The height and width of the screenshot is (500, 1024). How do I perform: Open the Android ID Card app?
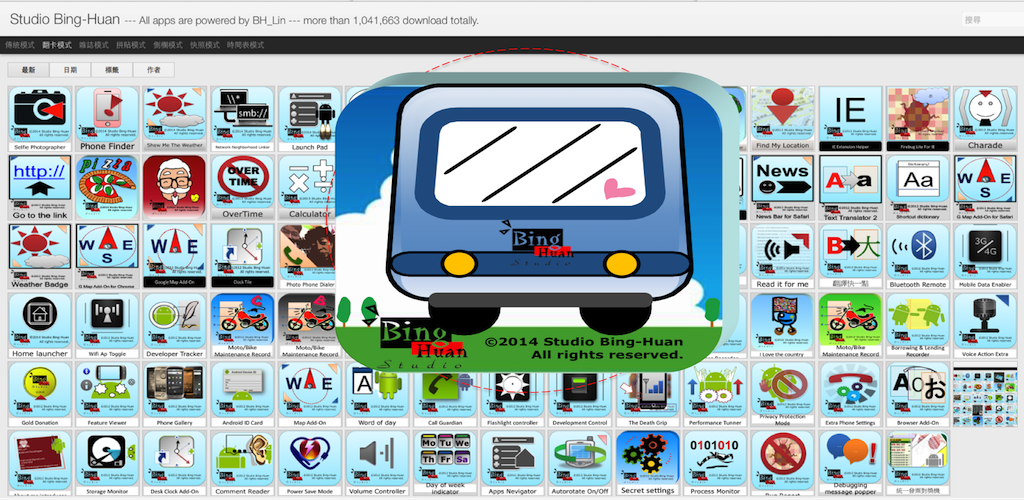point(242,394)
